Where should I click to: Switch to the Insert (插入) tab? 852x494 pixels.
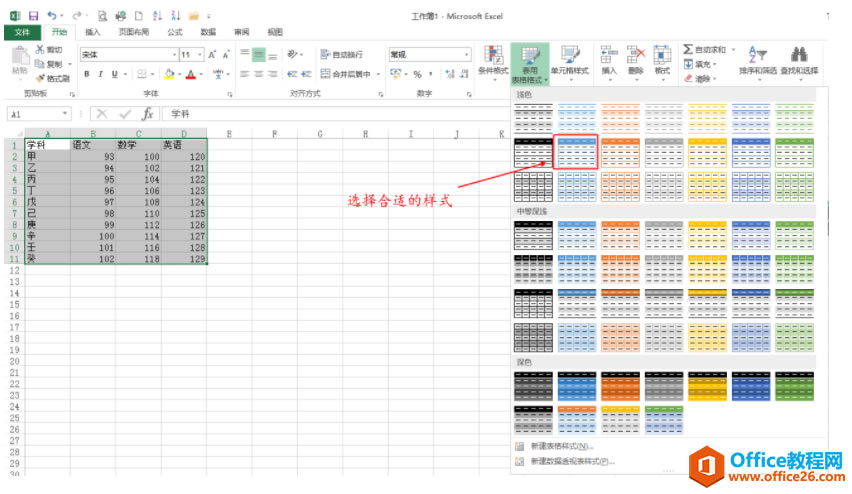93,32
